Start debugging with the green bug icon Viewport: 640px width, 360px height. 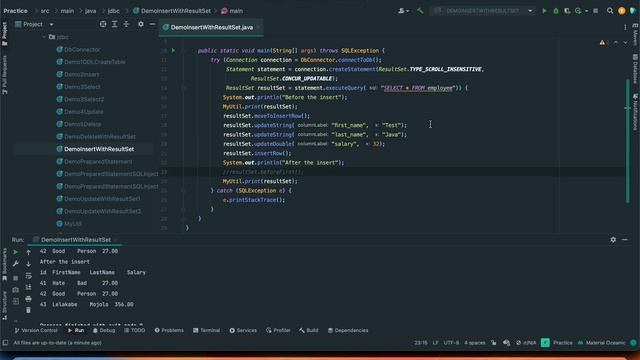coord(556,11)
